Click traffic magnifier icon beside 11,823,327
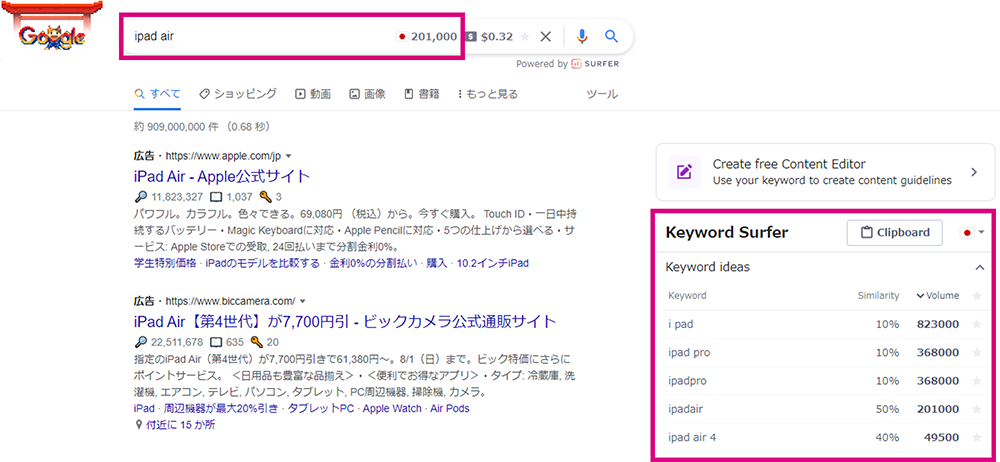This screenshot has height=462, width=1000. click(x=141, y=197)
